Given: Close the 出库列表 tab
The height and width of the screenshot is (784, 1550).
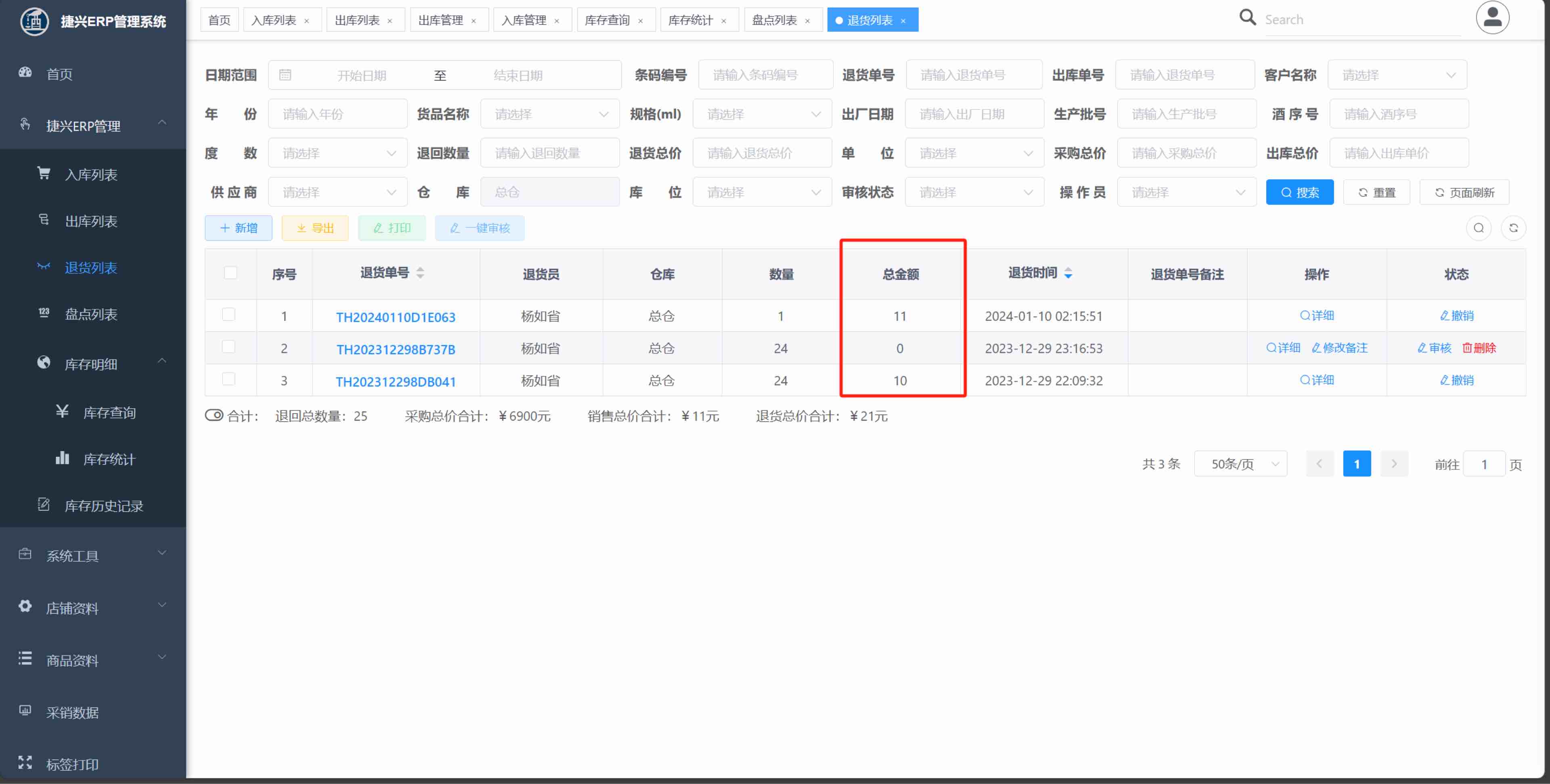Looking at the screenshot, I should click(x=390, y=21).
